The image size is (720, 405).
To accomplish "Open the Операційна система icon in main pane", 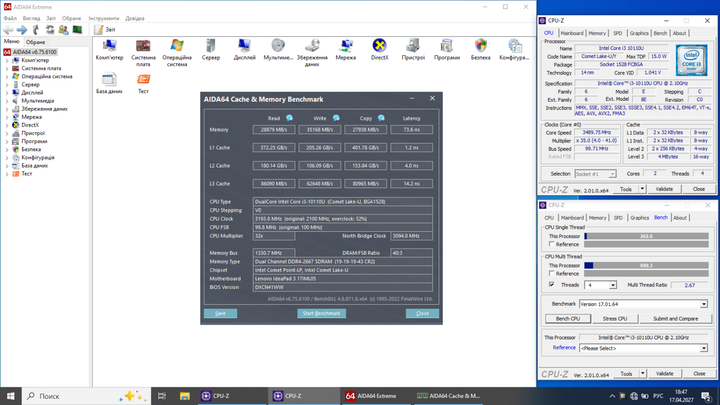I will point(177,52).
